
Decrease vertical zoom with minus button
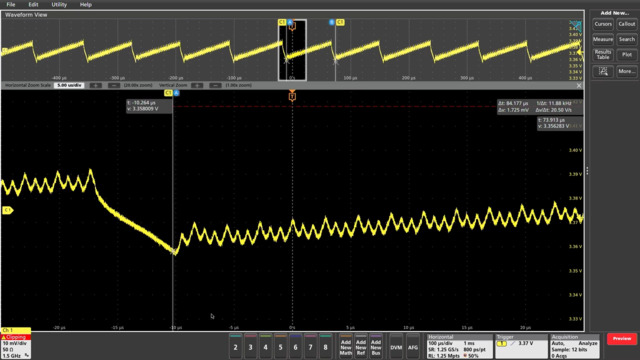click(215, 85)
